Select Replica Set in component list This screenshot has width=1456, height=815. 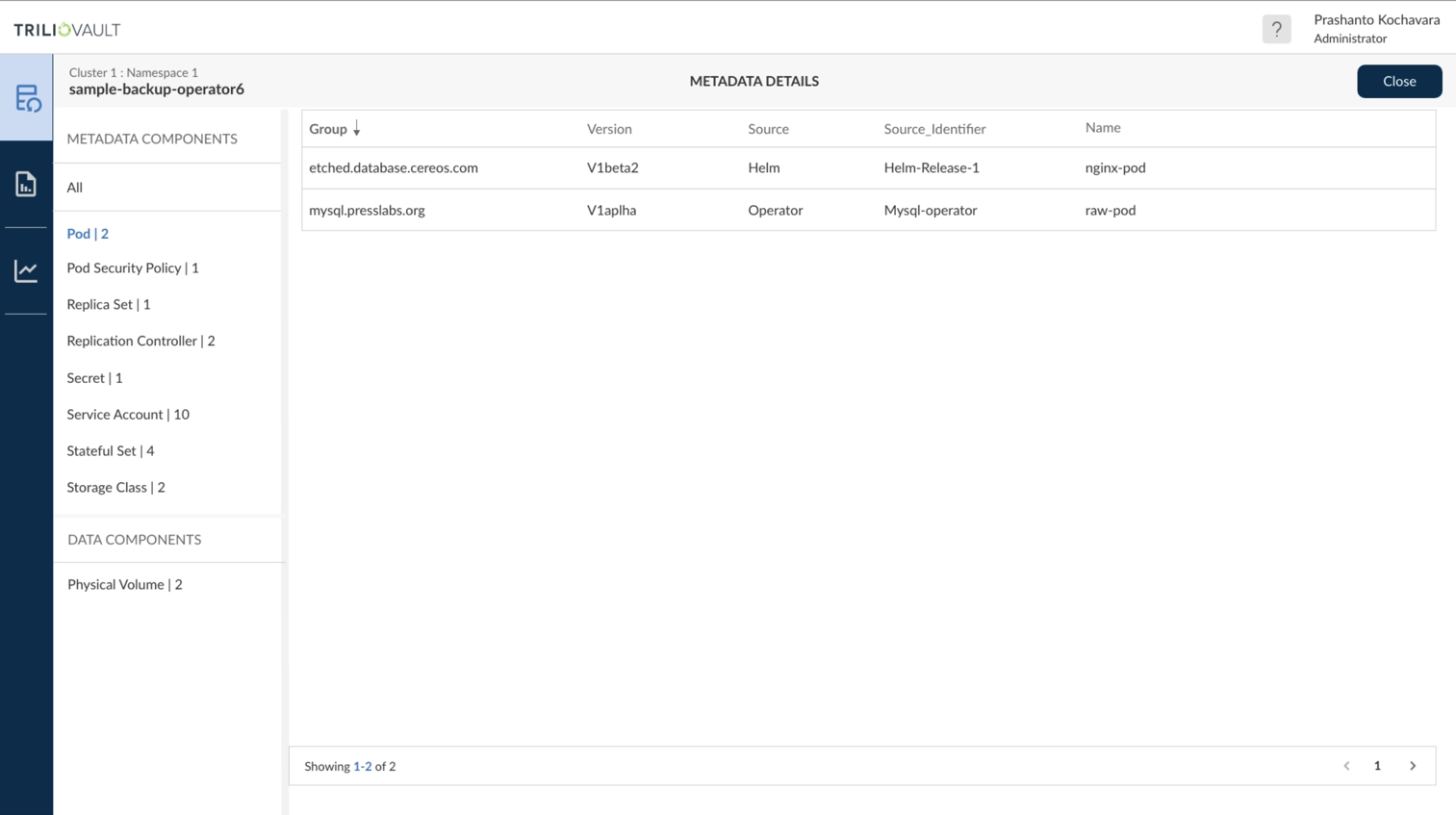[109, 304]
